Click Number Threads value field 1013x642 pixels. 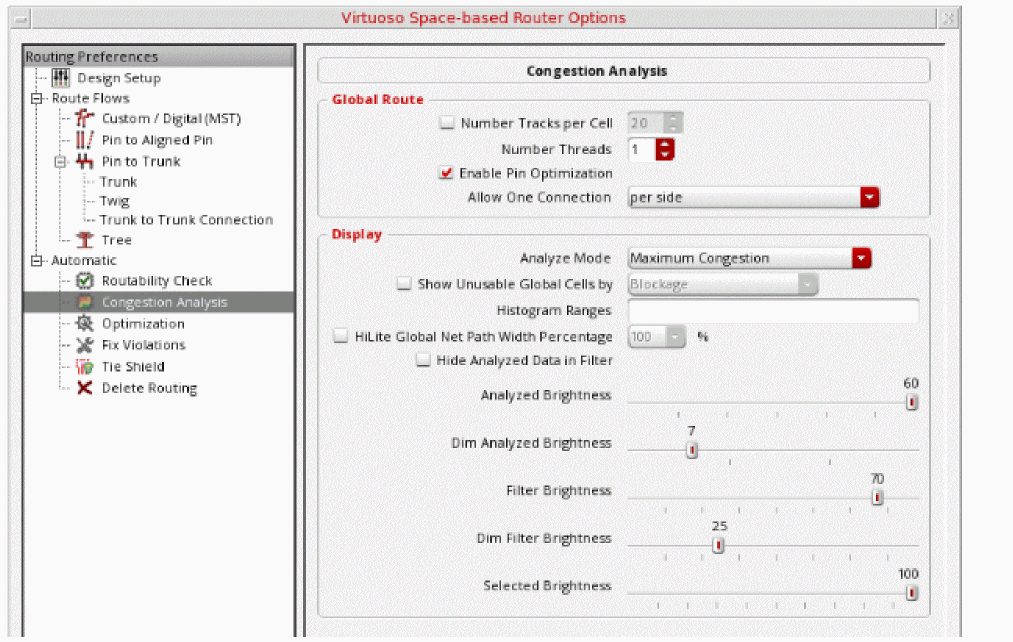tap(642, 150)
